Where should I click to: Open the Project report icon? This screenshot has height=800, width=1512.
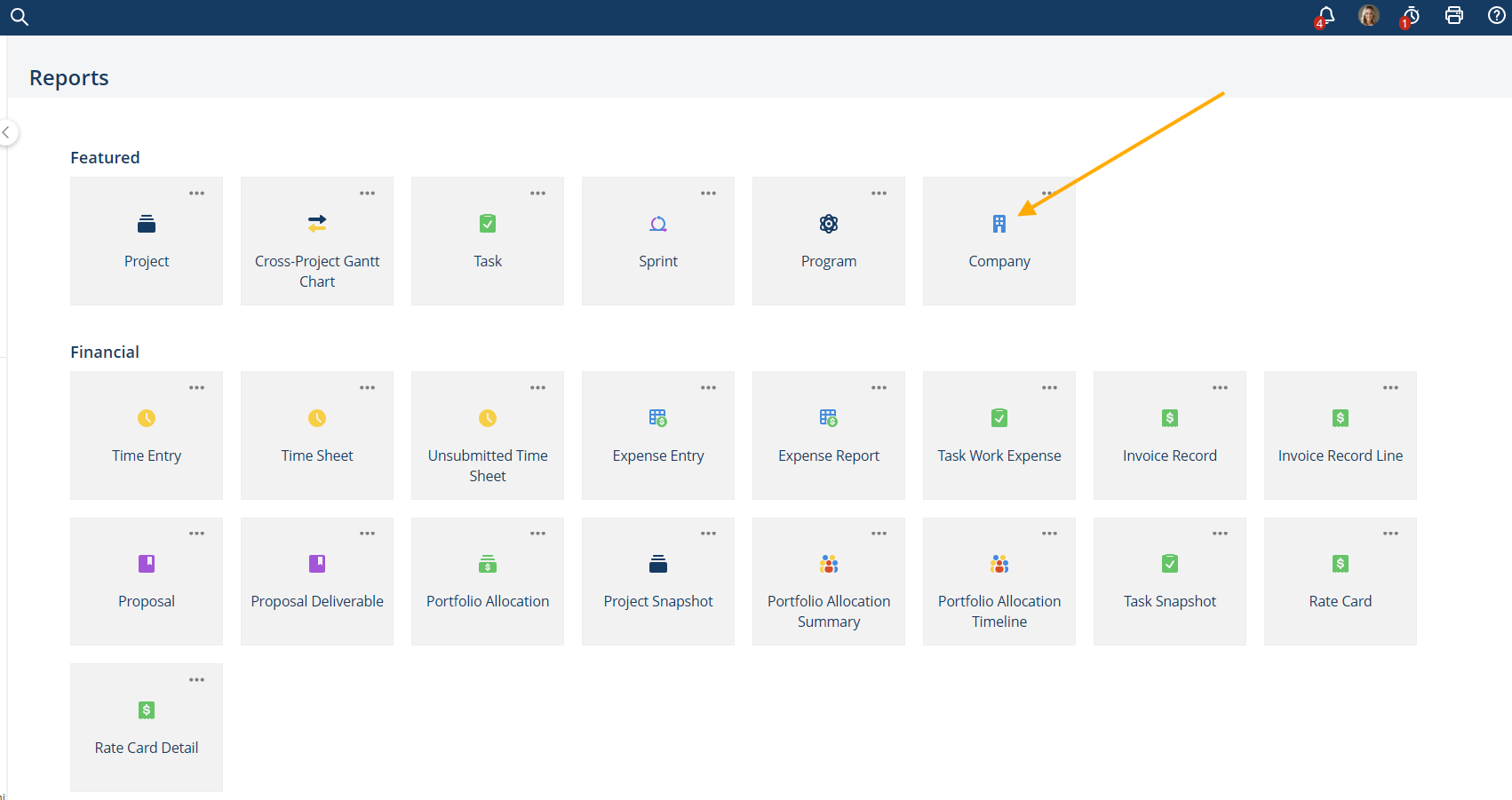[x=147, y=224]
